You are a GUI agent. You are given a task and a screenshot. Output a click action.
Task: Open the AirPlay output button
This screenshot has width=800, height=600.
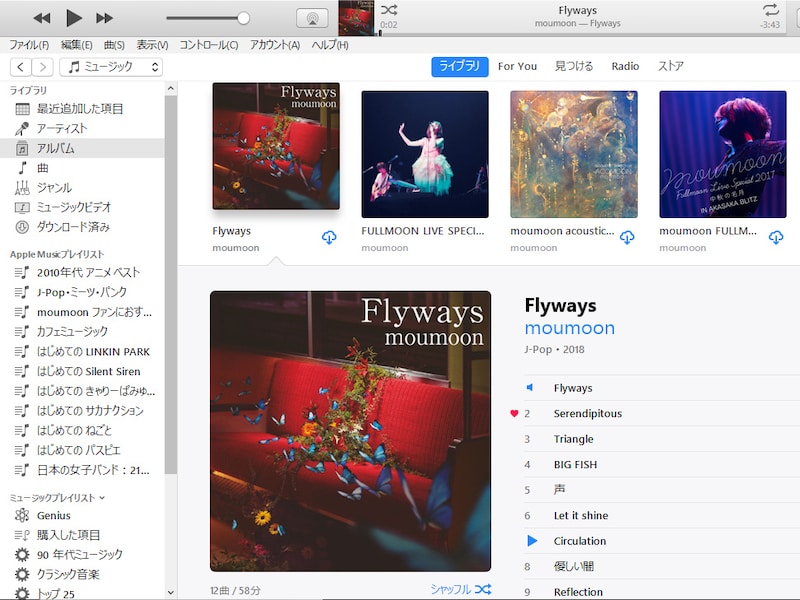312,19
